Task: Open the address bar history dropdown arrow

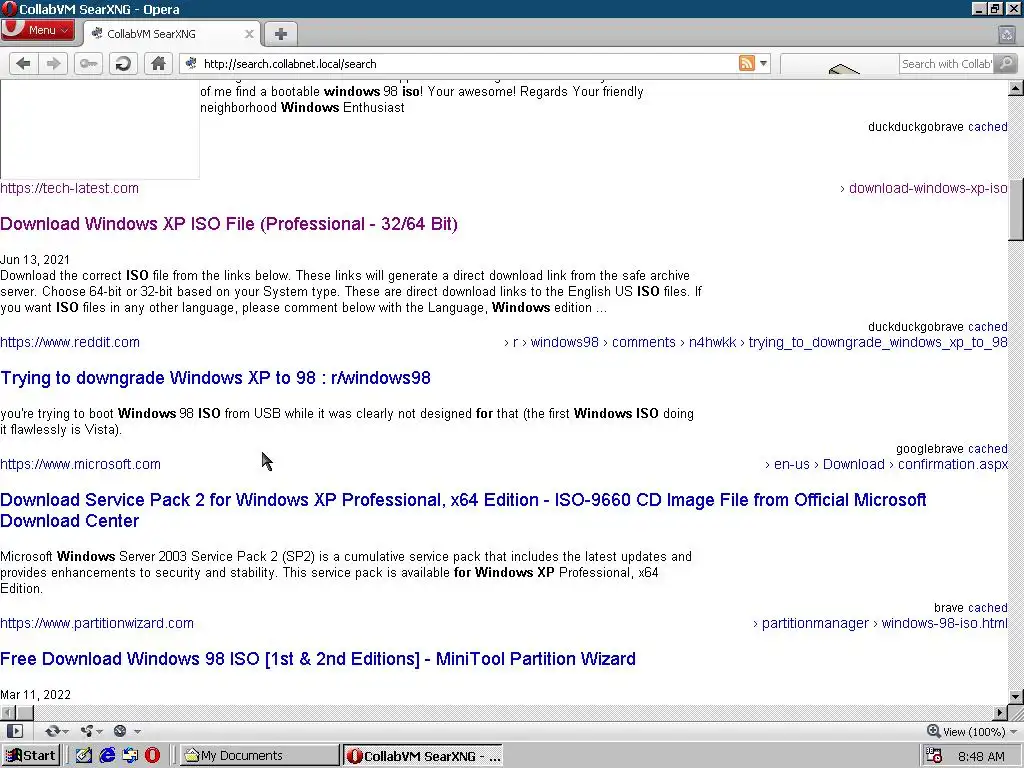Action: coord(763,63)
